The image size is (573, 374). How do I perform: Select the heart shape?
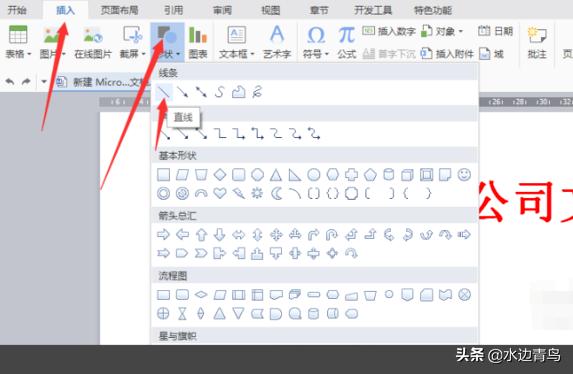[x=220, y=193]
